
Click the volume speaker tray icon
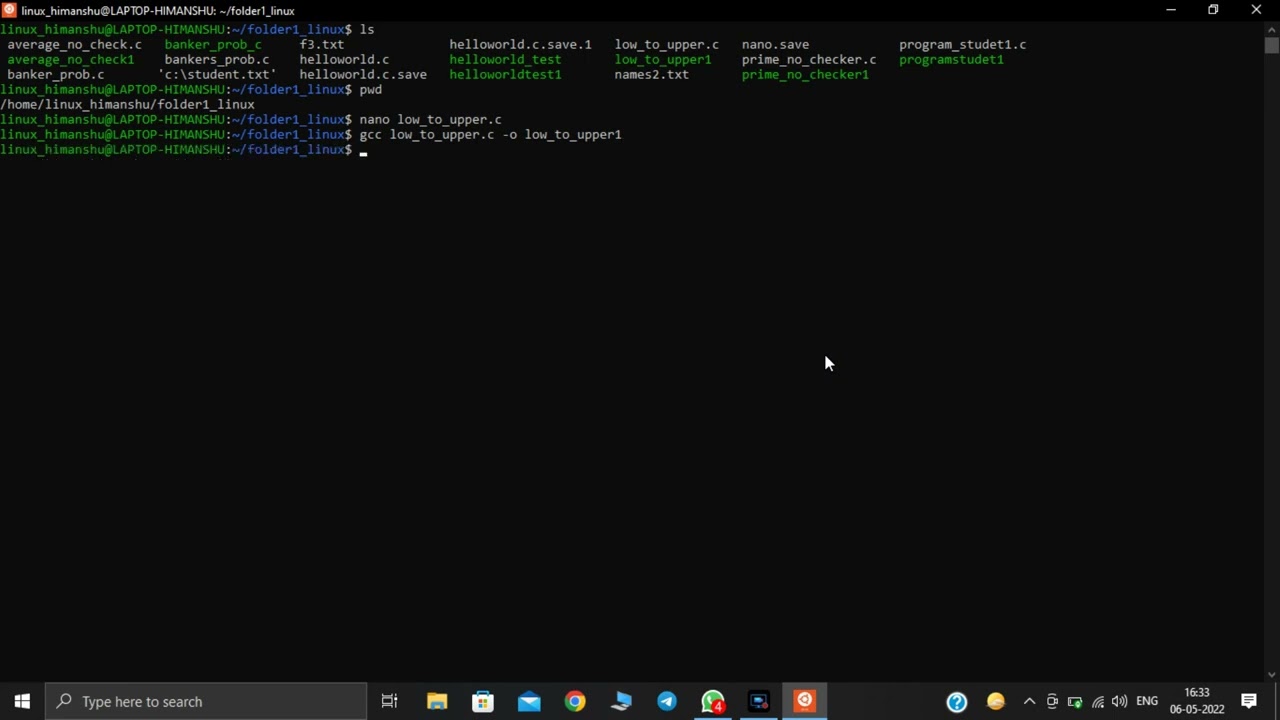click(x=1120, y=702)
